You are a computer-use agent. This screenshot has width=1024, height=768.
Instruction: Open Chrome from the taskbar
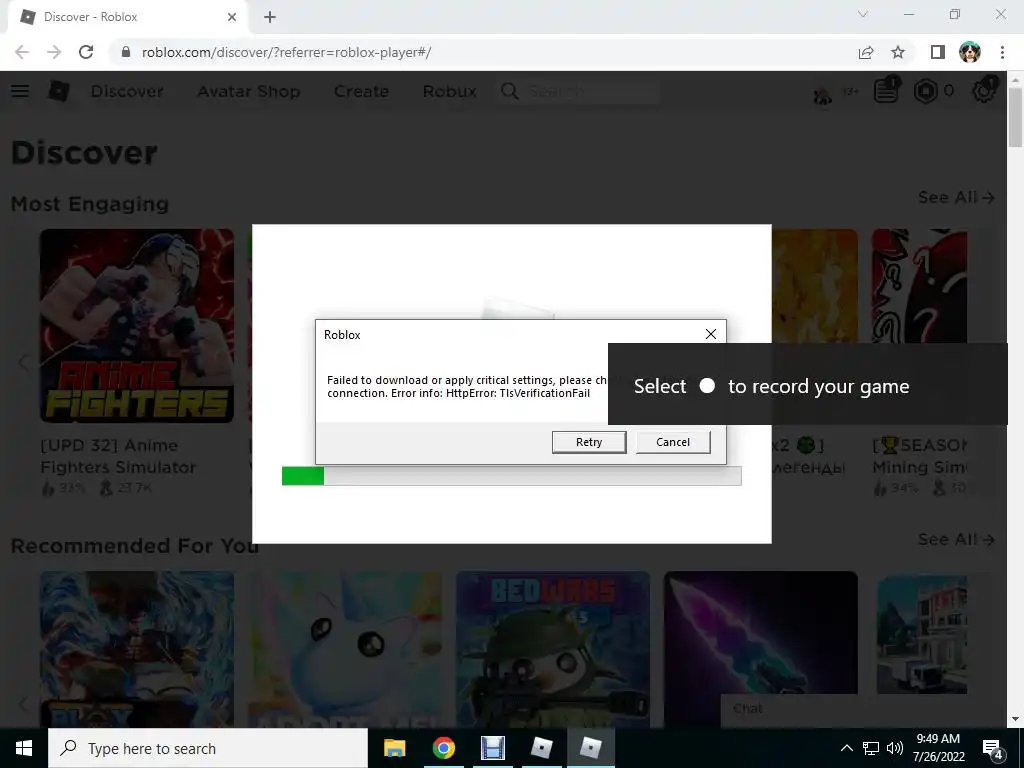tap(443, 748)
